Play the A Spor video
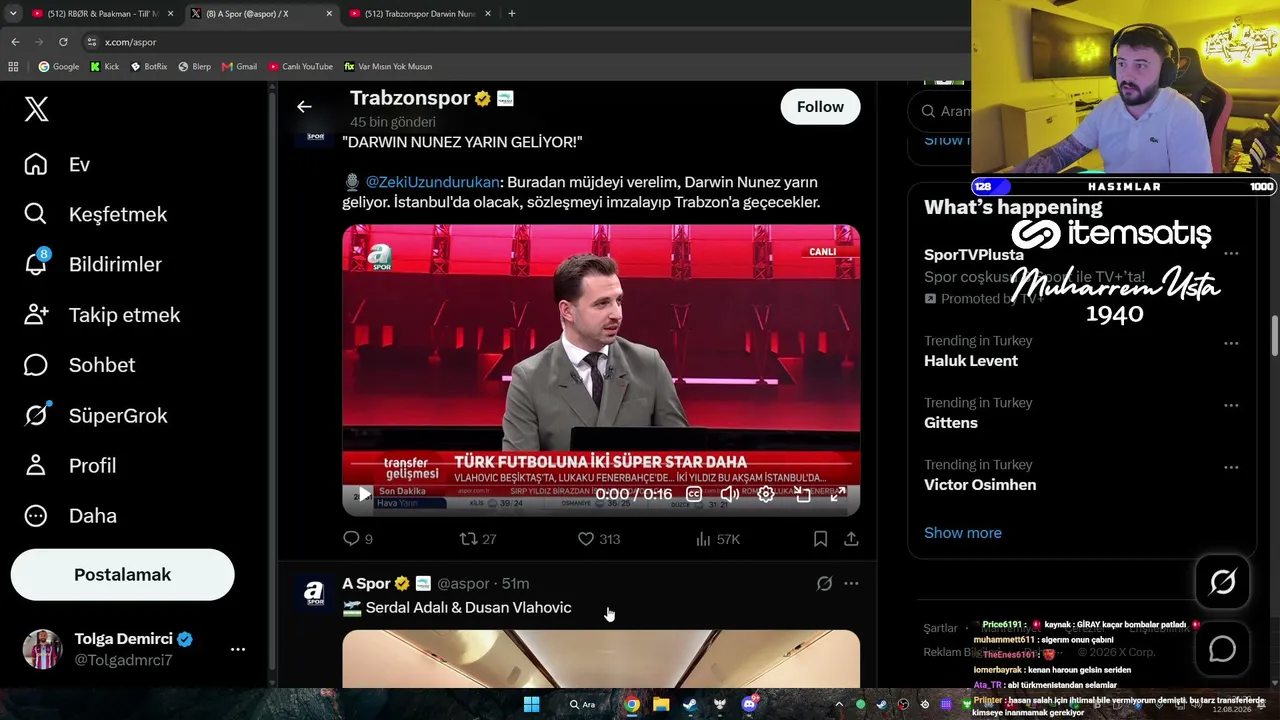Viewport: 1280px width, 720px height. click(364, 494)
